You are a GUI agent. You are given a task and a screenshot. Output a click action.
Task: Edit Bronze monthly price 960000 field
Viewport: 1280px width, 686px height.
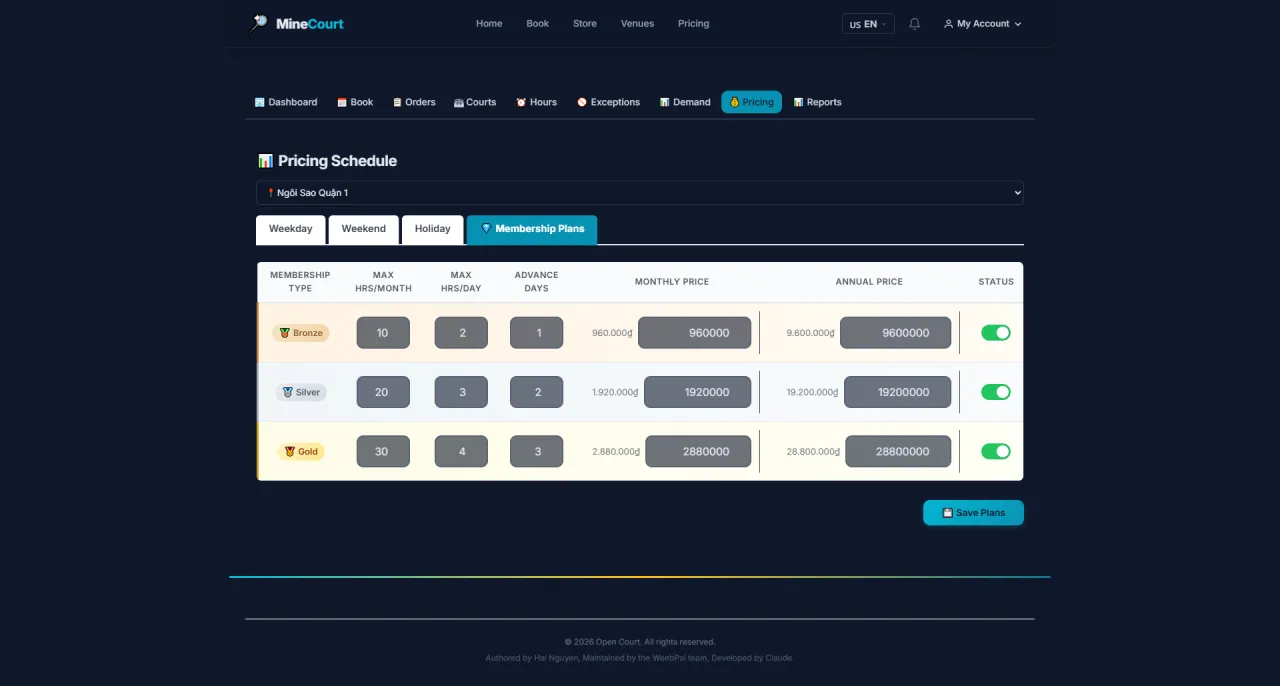click(695, 333)
